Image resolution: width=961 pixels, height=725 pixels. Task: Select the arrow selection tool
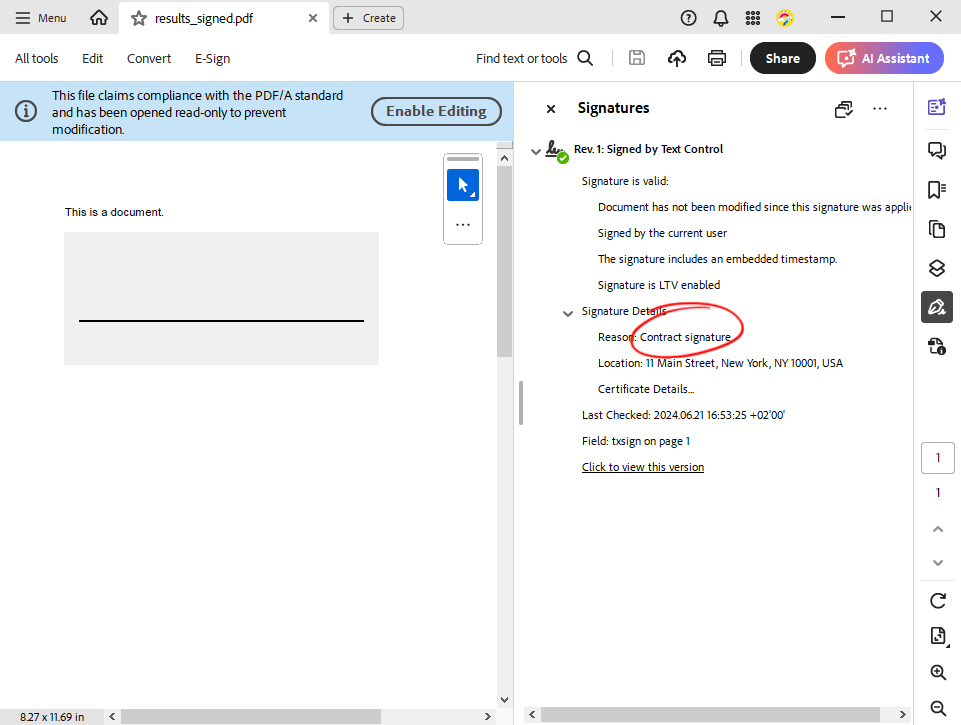click(463, 184)
